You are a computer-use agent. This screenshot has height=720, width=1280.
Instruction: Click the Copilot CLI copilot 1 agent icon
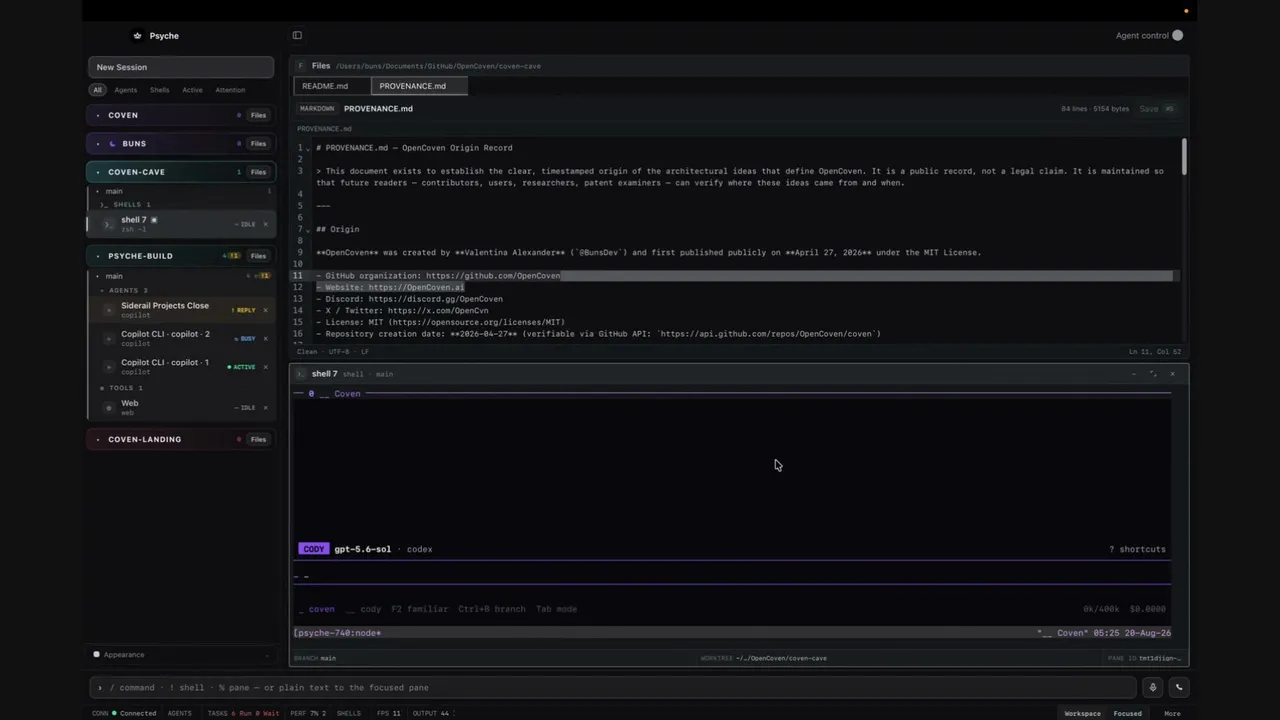[109, 367]
